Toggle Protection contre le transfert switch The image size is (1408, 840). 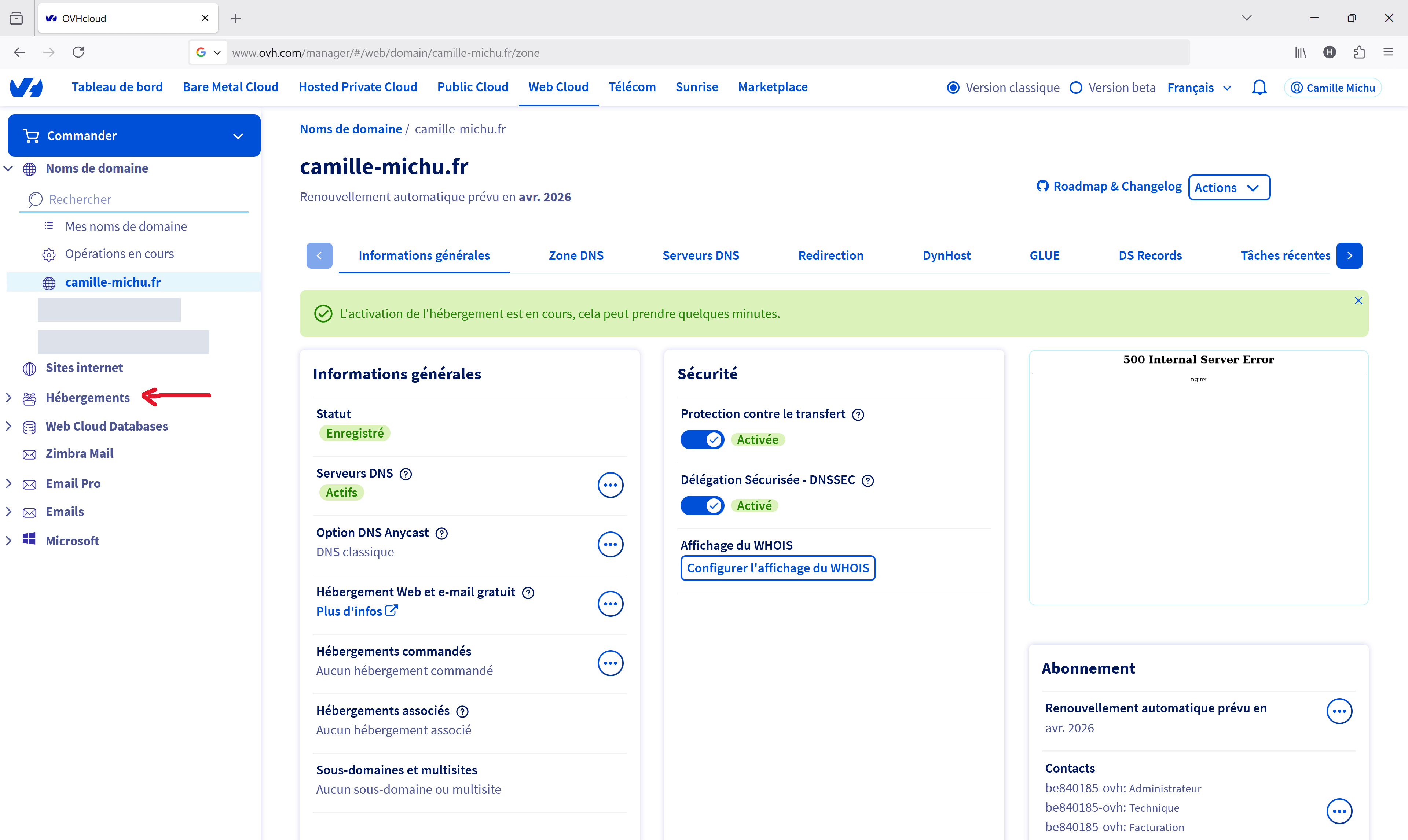(702, 440)
